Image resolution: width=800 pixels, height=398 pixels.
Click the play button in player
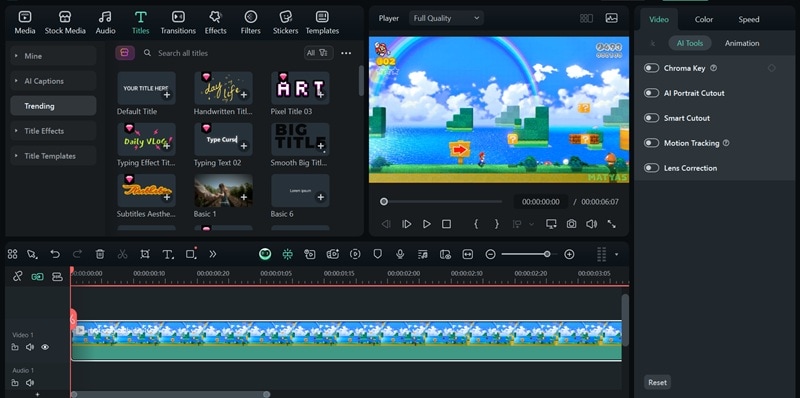point(427,224)
